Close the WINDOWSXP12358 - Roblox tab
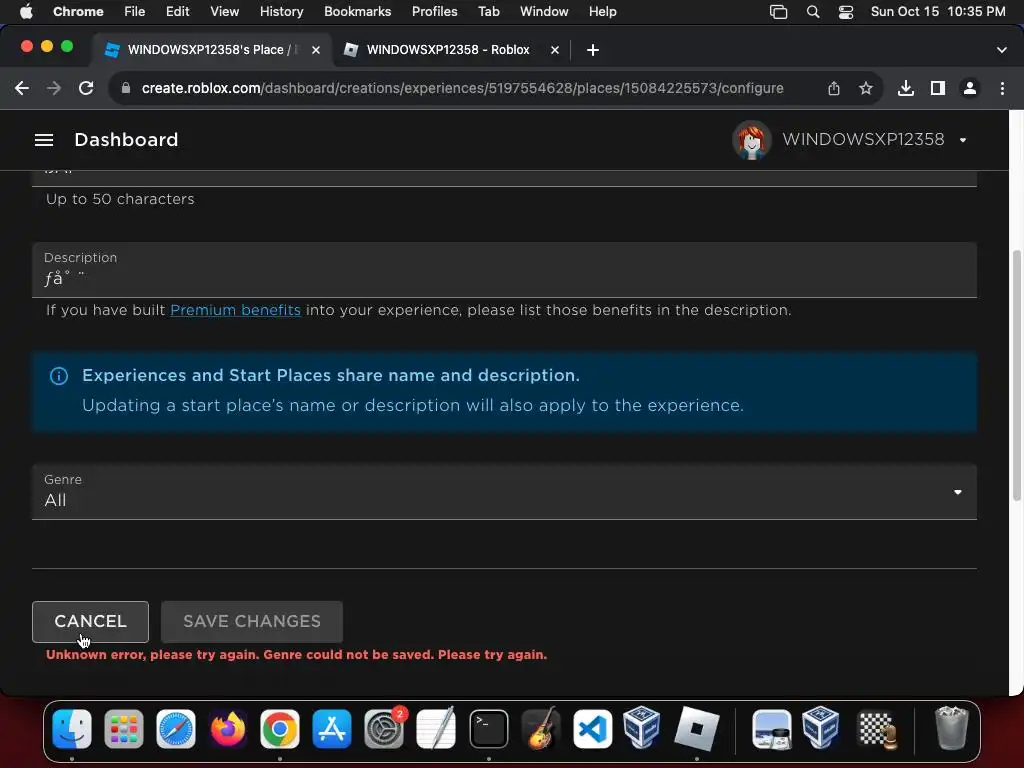1024x768 pixels. pyautogui.click(x=554, y=50)
